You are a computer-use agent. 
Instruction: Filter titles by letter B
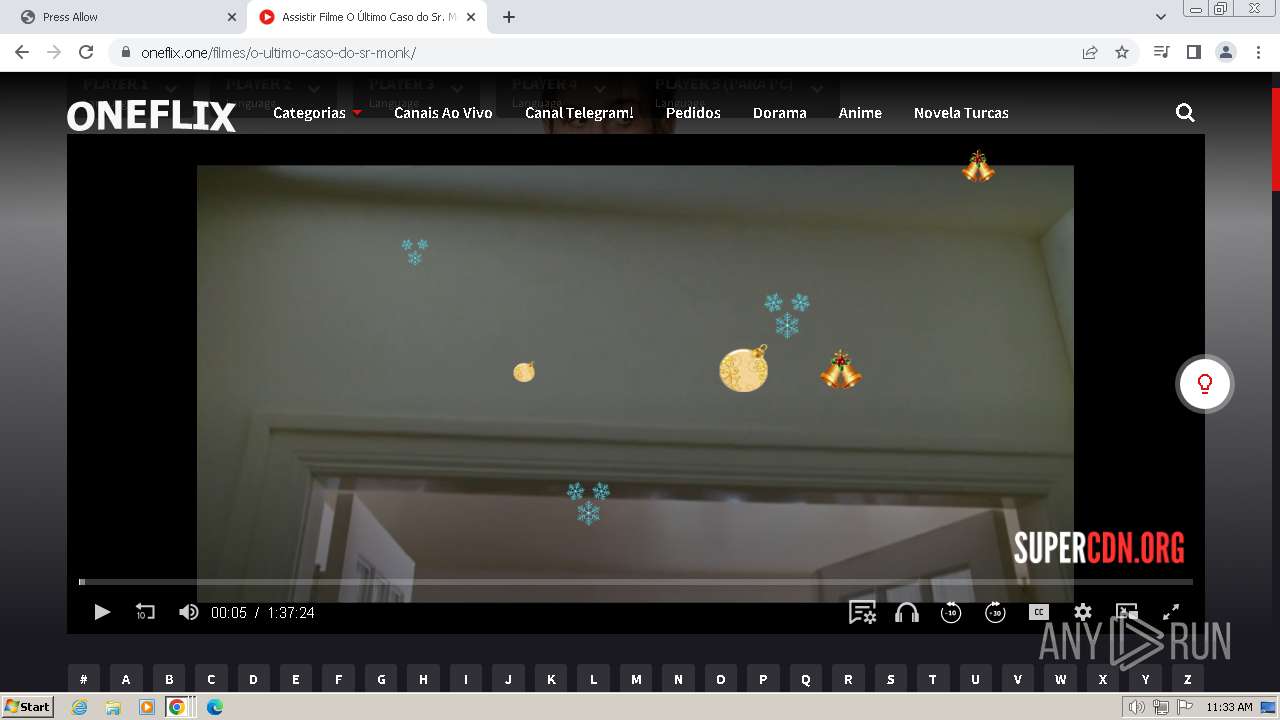pos(169,679)
